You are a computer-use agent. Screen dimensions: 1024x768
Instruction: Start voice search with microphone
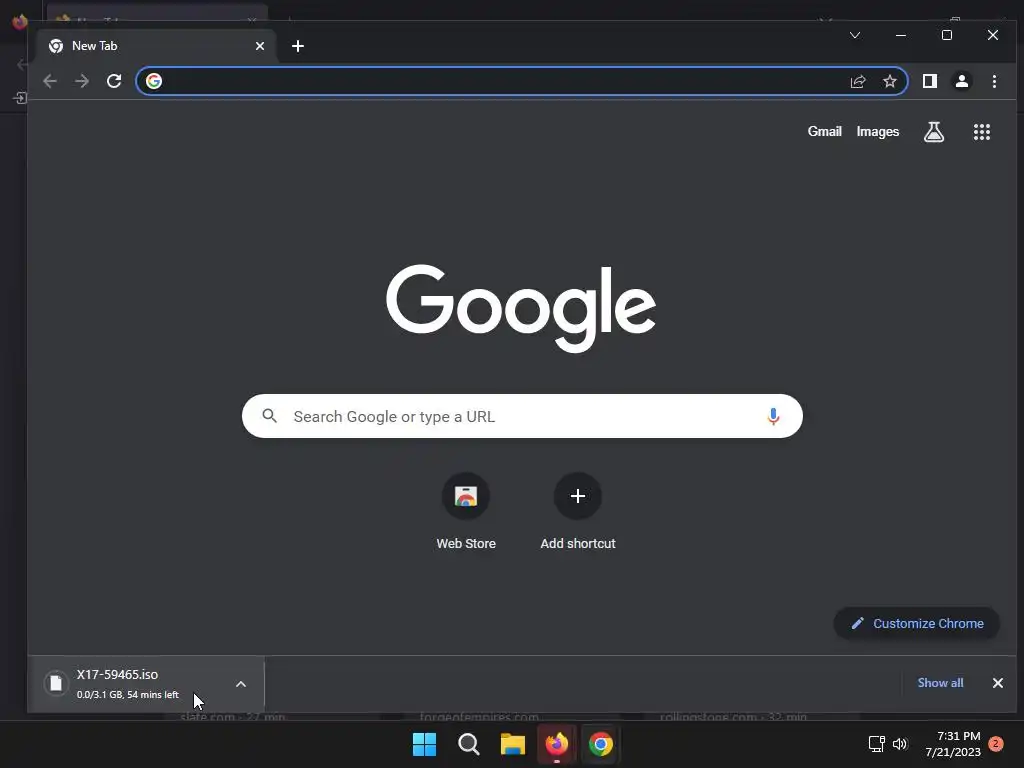tap(773, 416)
